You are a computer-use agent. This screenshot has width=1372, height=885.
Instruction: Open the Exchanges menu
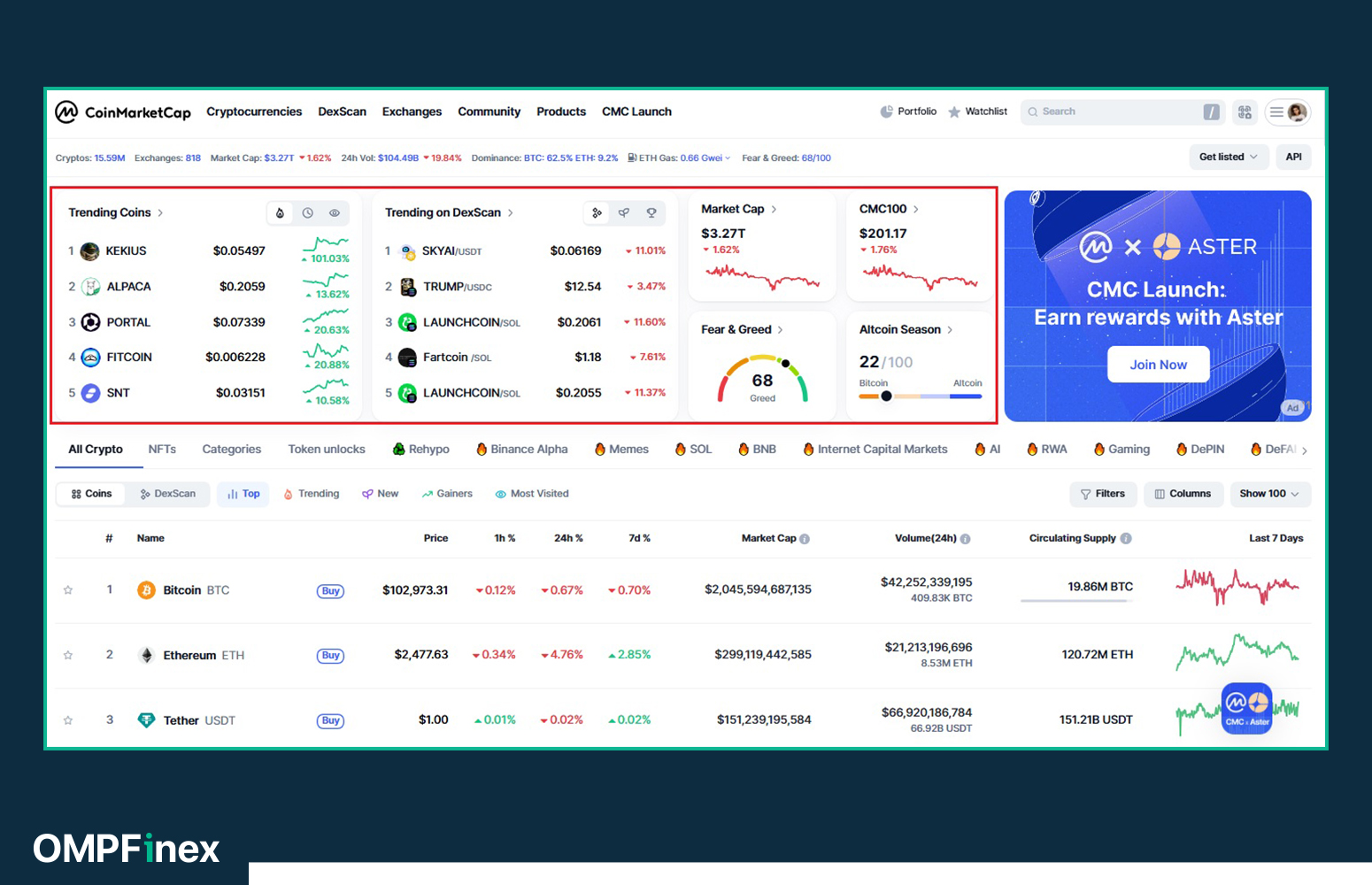(412, 112)
